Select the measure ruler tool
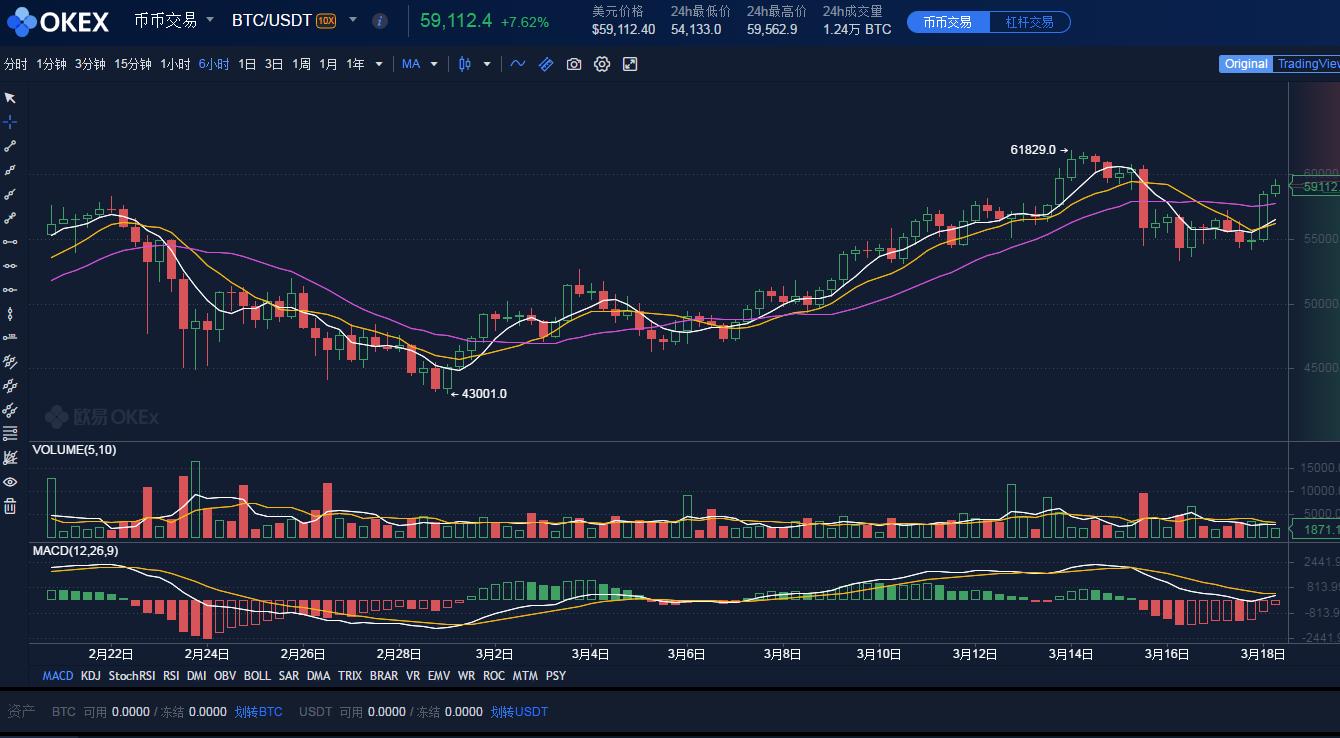Viewport: 1340px width, 738px height. coord(545,63)
